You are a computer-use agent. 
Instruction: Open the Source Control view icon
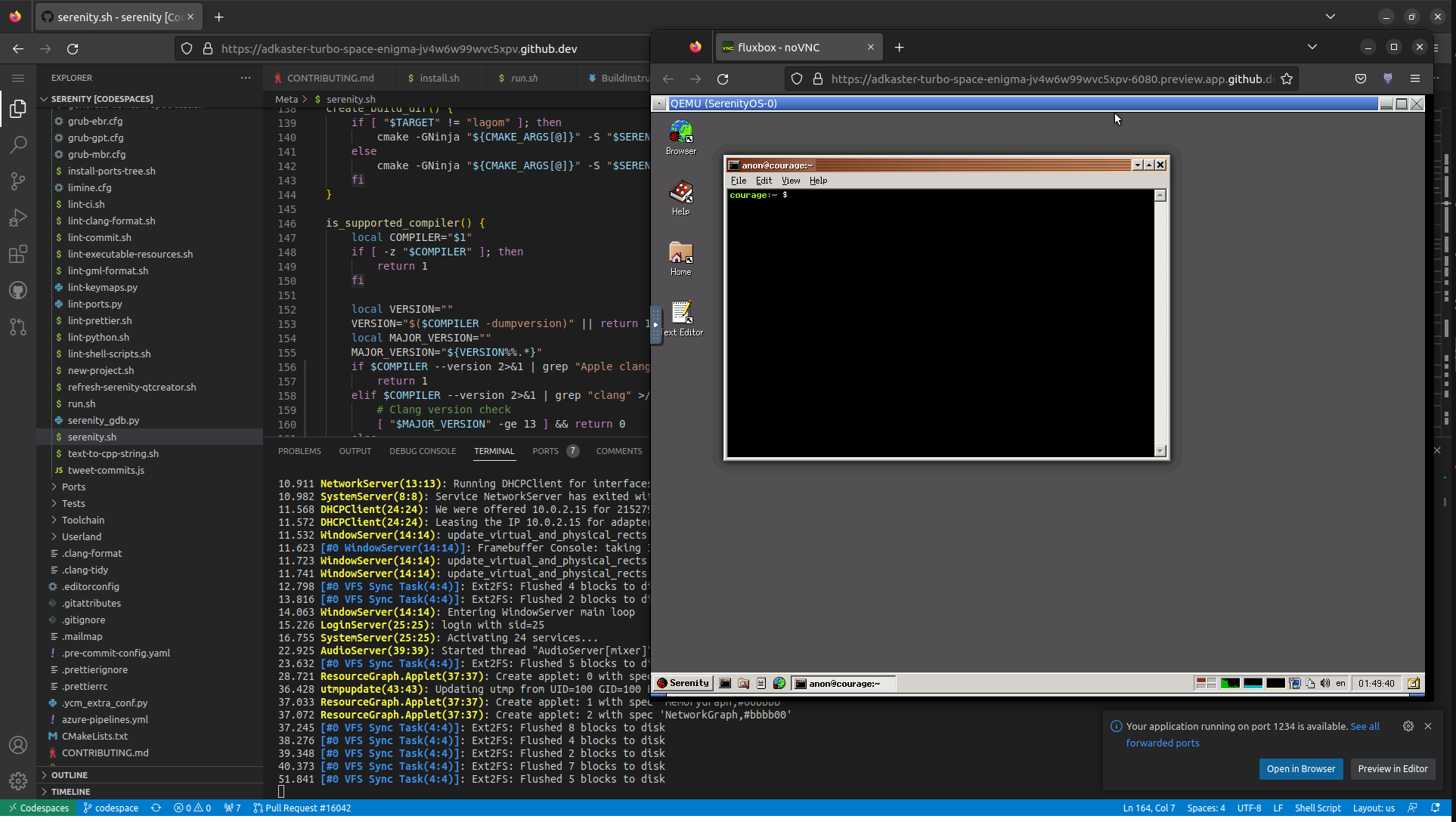click(18, 181)
